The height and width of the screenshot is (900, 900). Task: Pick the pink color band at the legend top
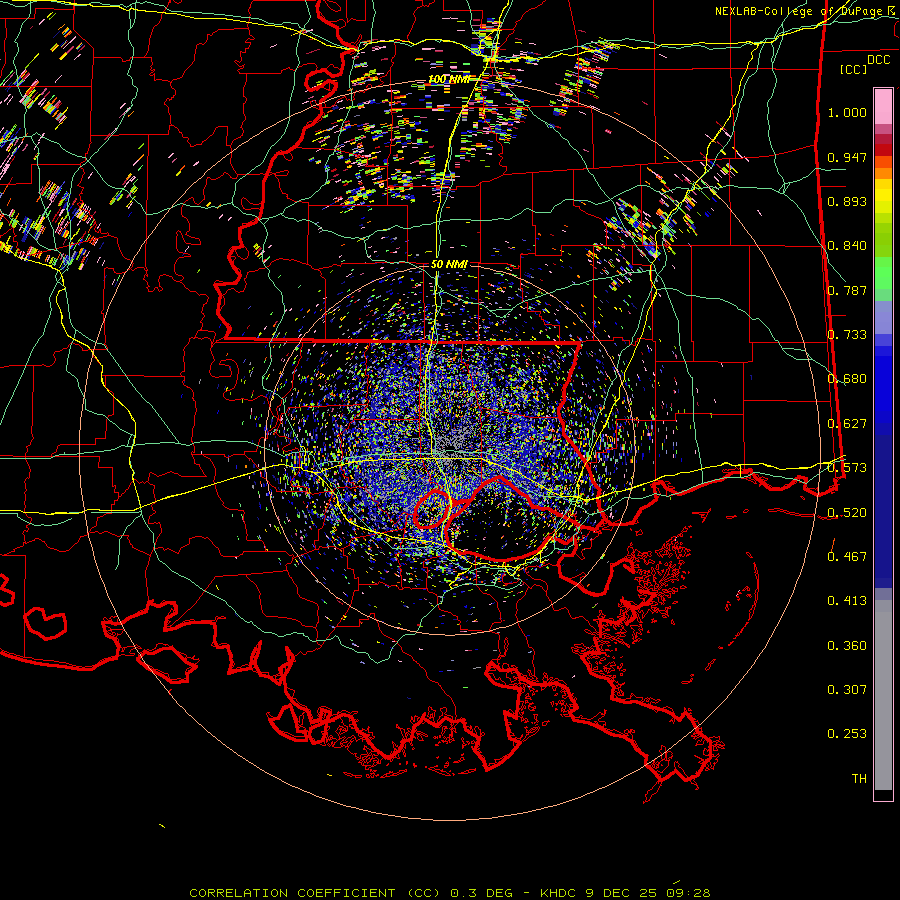click(x=883, y=106)
